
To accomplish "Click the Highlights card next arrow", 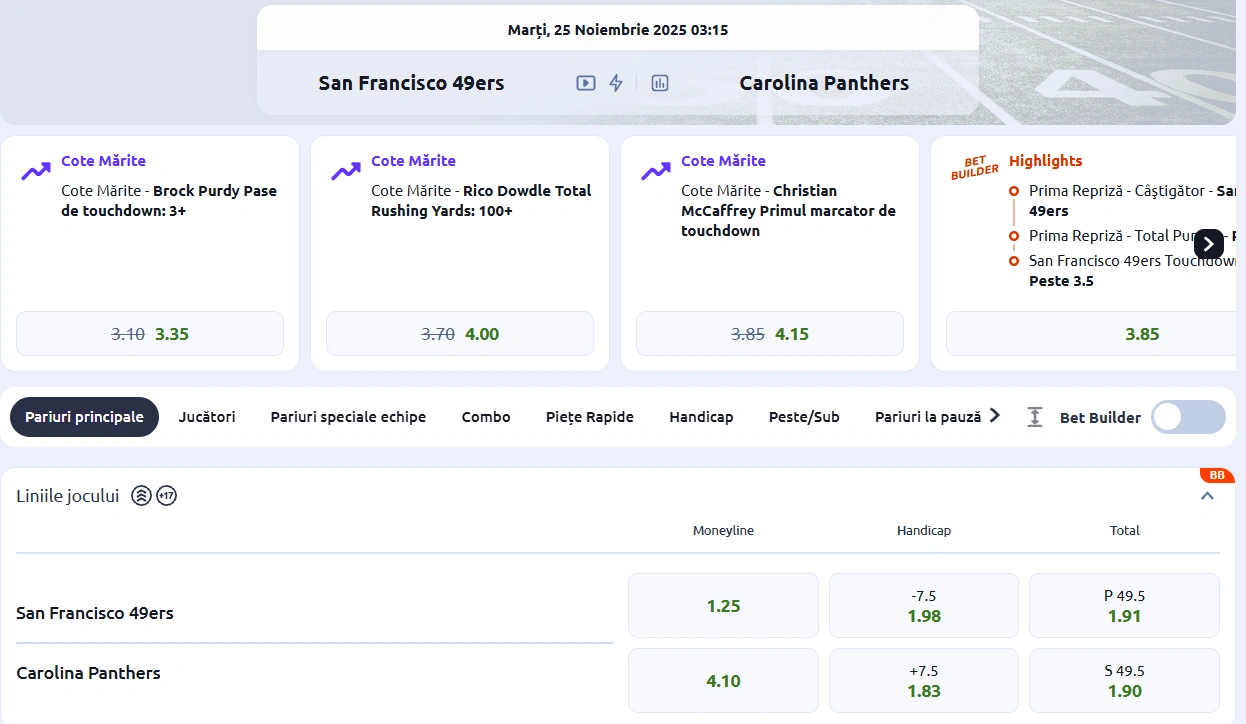I will 1207,244.
